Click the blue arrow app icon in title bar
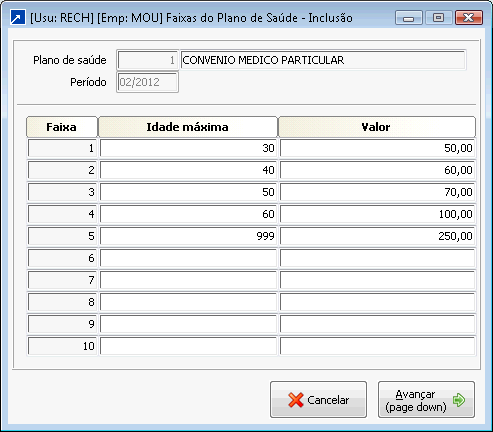Image resolution: width=493 pixels, height=432 pixels. [x=18, y=17]
